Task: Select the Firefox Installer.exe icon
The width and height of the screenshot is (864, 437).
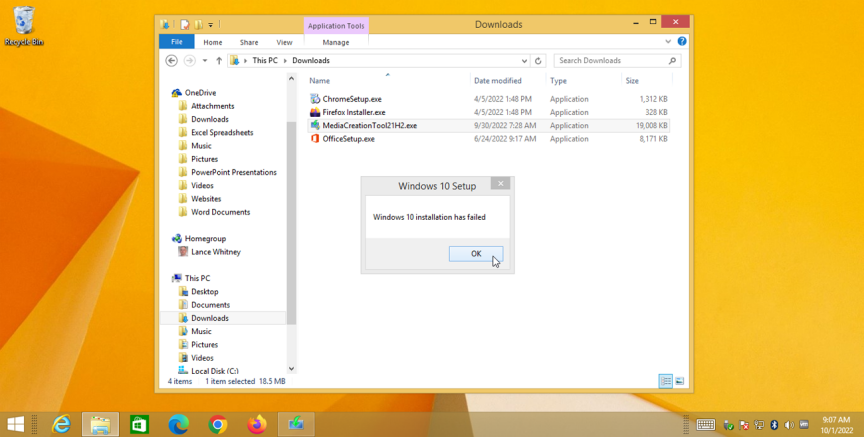Action: point(315,112)
